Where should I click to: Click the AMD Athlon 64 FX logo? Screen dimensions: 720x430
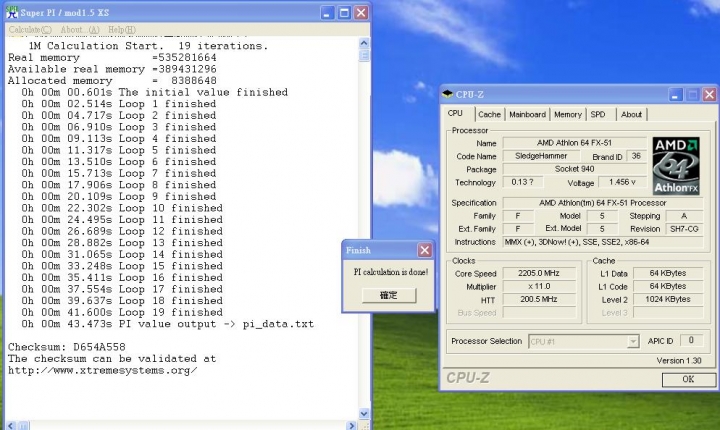[x=676, y=166]
